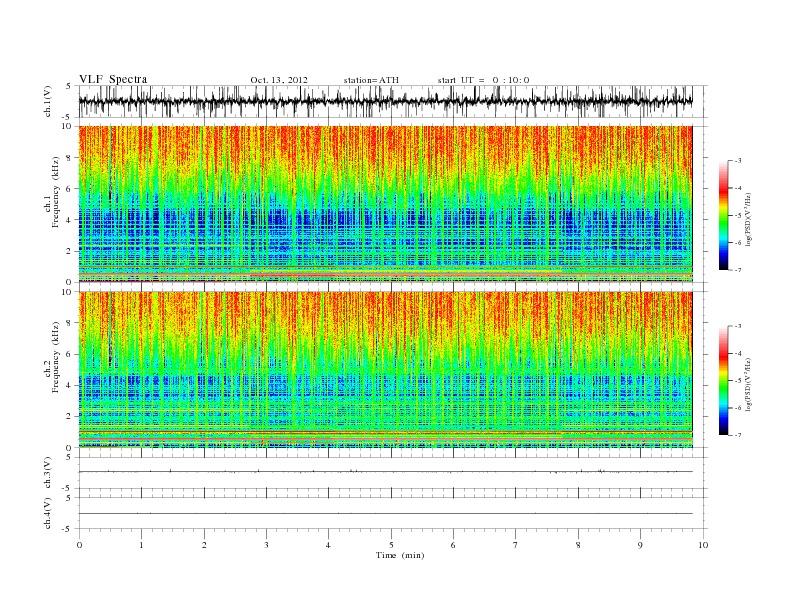Click the "-4" tick on ch.2 colorbar

click(737, 353)
